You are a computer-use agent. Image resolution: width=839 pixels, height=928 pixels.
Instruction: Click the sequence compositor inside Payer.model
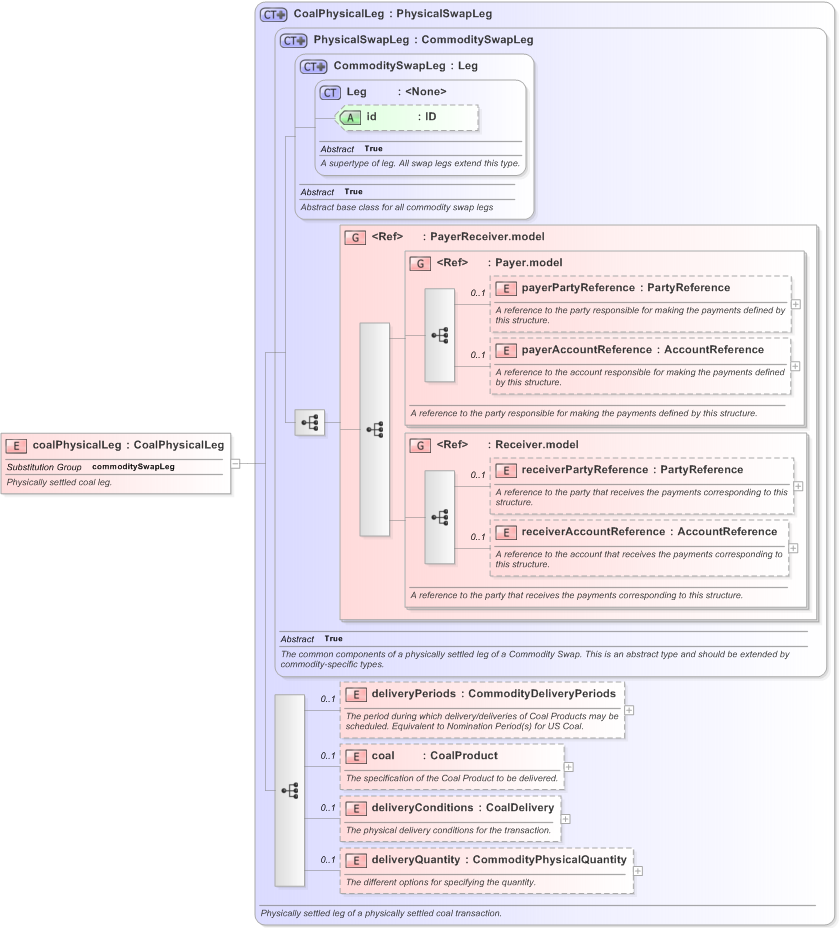click(440, 336)
